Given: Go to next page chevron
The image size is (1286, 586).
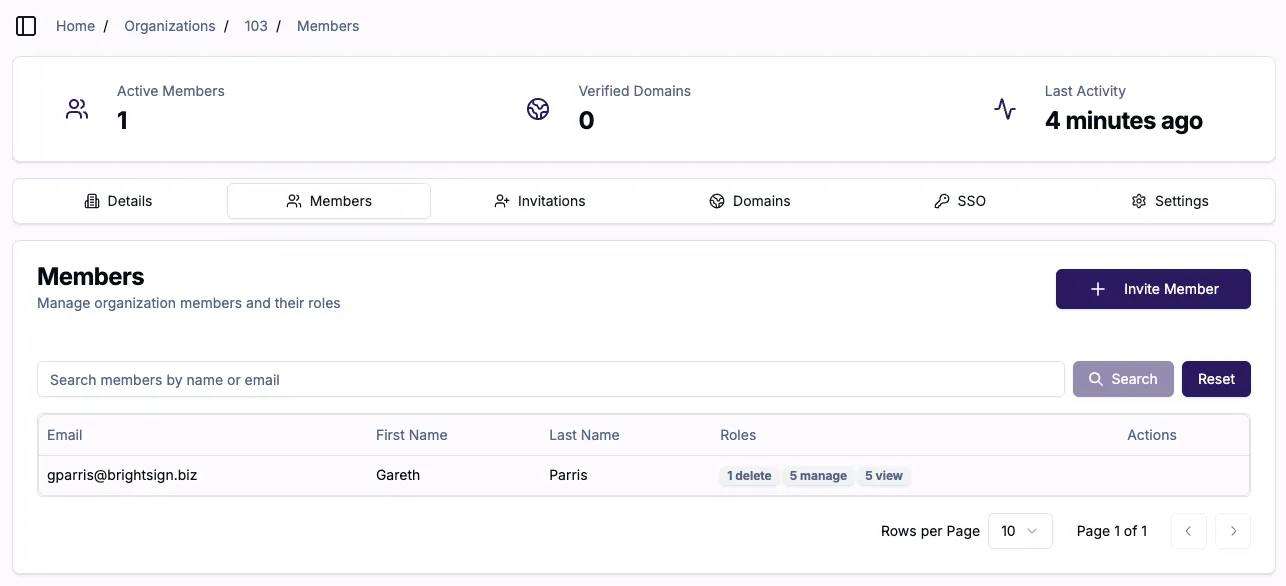Looking at the screenshot, I should (x=1233, y=531).
